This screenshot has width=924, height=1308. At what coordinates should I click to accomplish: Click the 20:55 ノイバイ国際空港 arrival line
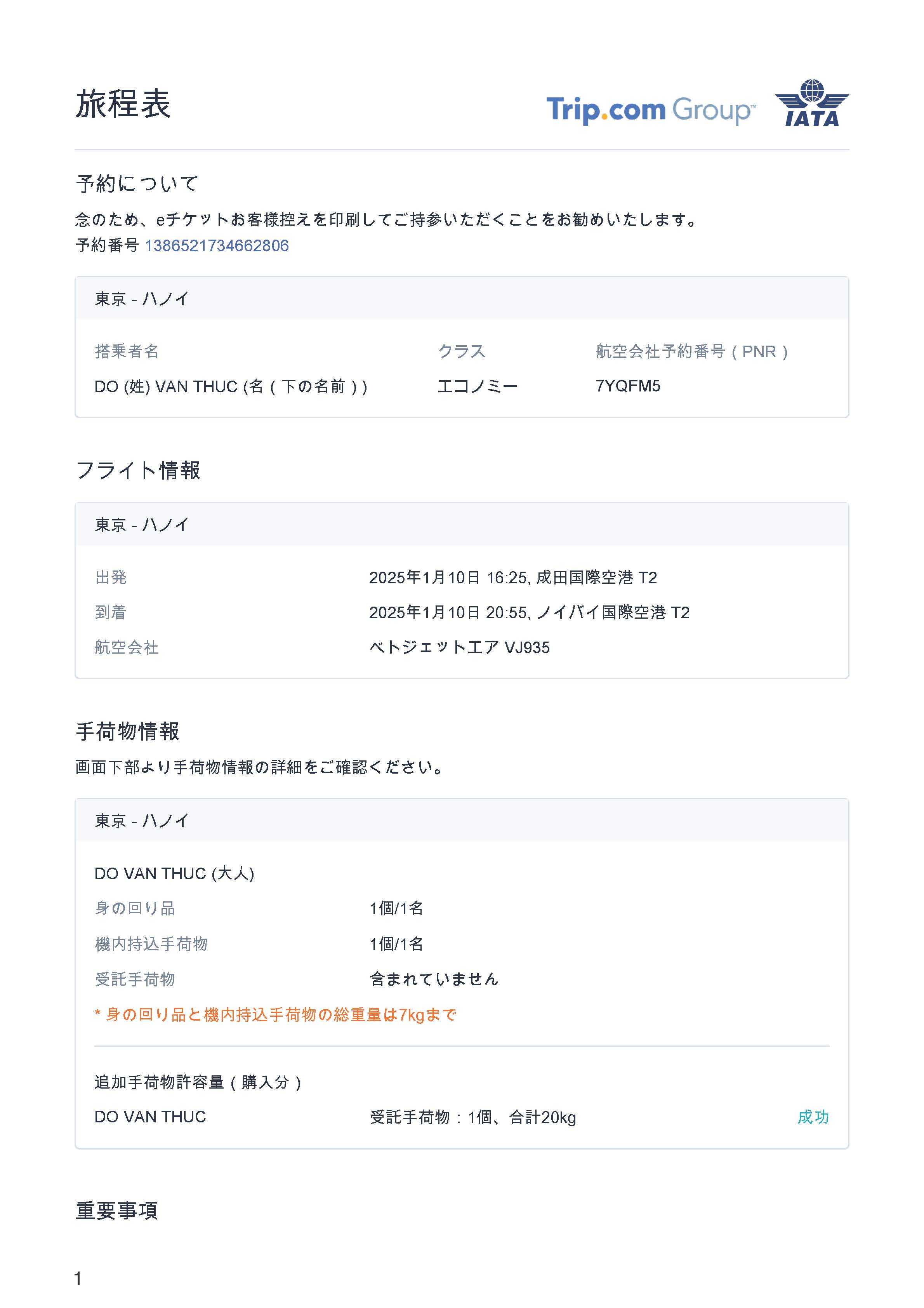(x=529, y=612)
